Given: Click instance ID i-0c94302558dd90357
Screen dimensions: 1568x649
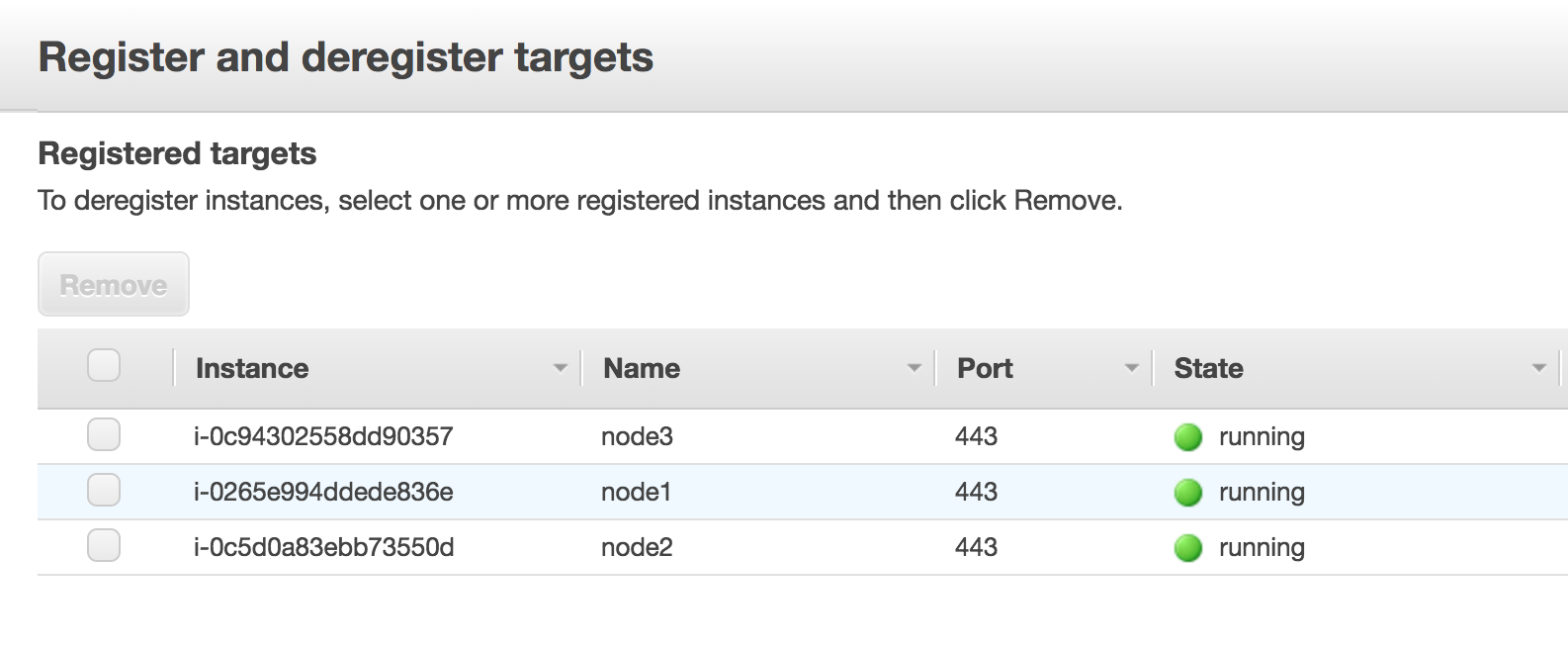Looking at the screenshot, I should (x=323, y=436).
